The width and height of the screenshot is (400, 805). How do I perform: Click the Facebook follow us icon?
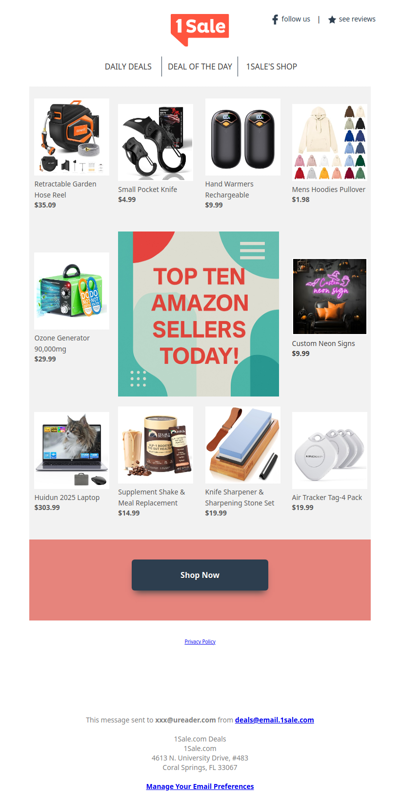pyautogui.click(x=275, y=20)
